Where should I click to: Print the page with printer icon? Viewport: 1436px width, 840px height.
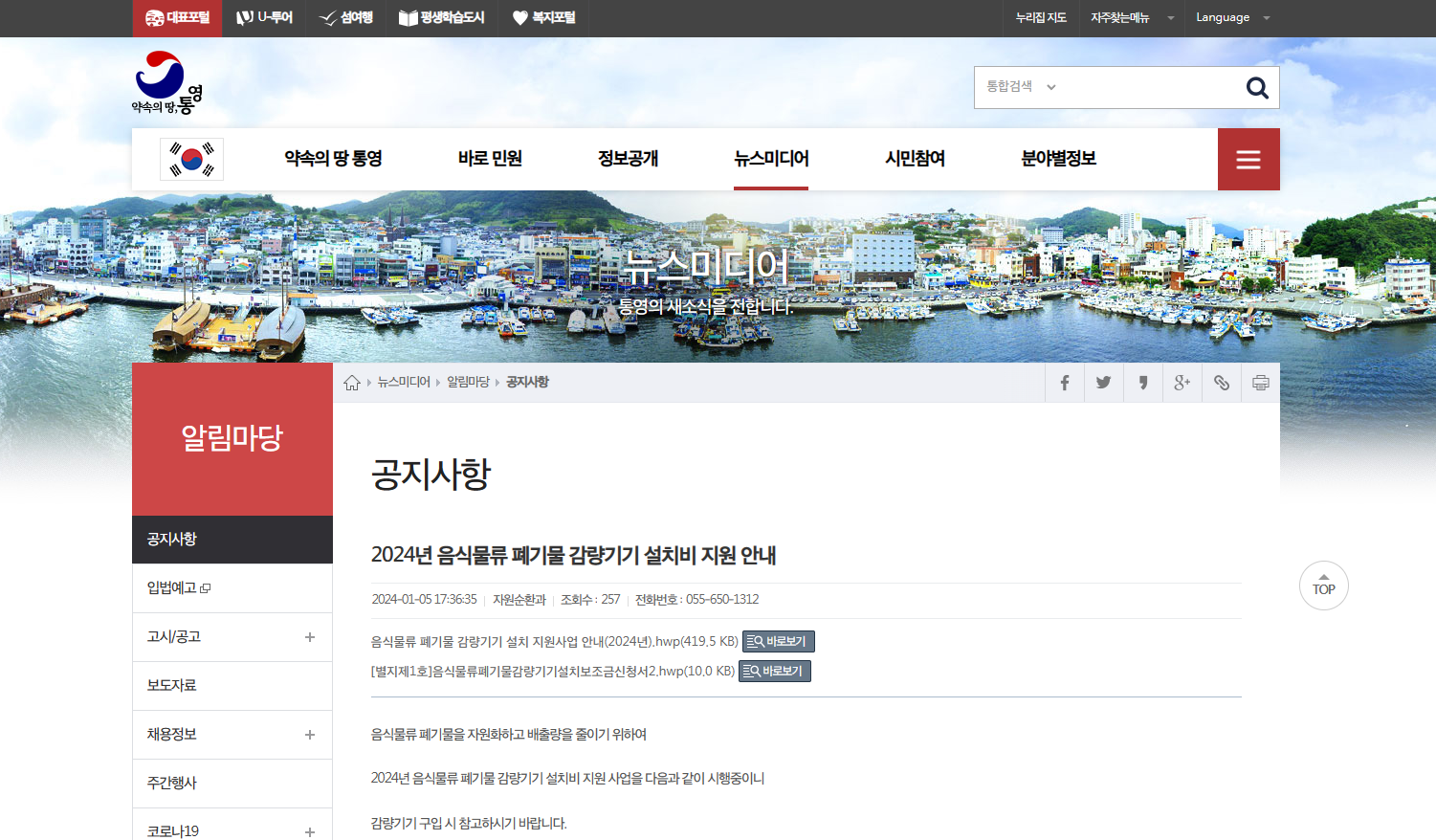1261,383
